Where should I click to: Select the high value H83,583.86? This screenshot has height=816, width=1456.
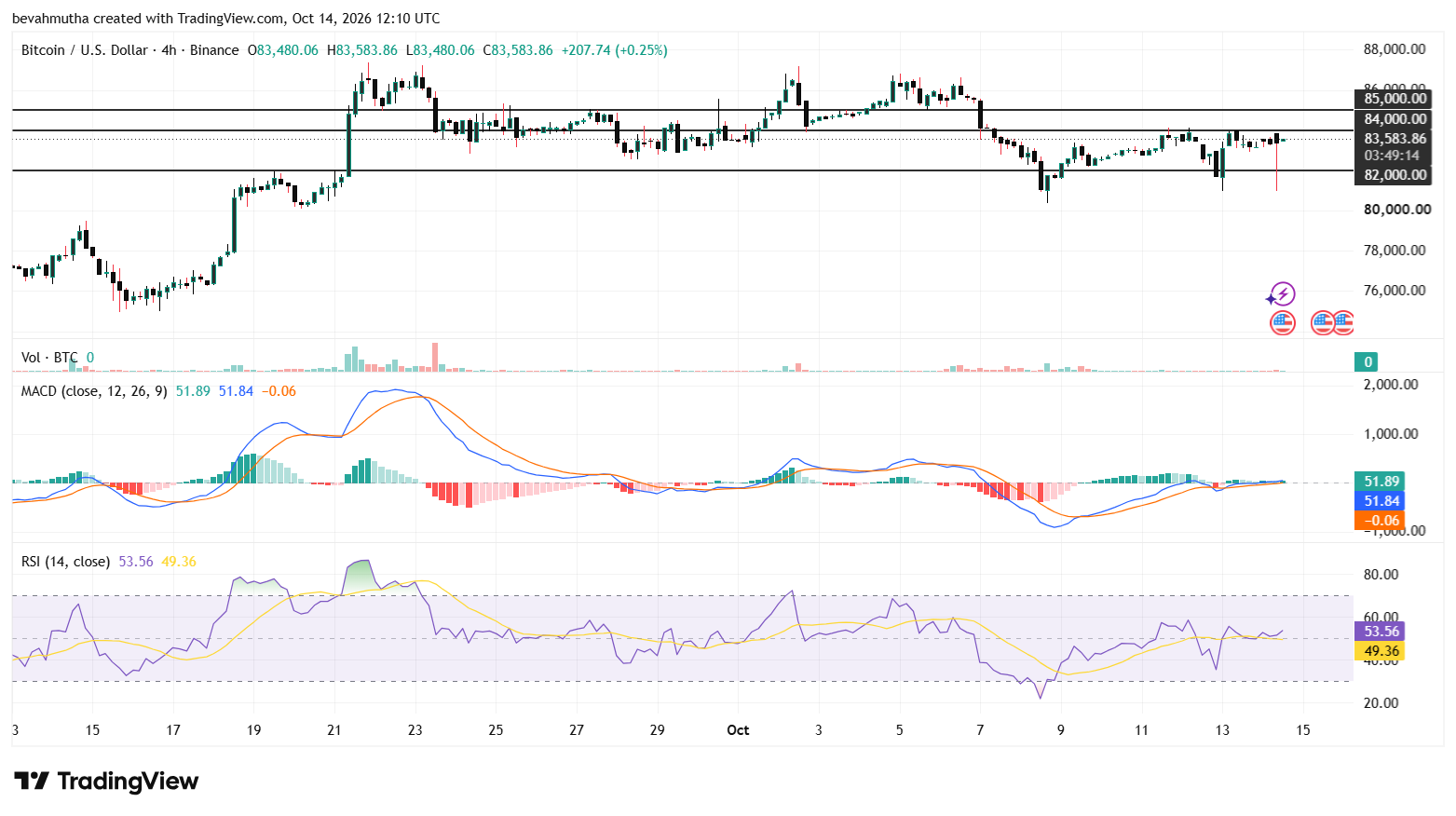click(x=361, y=50)
